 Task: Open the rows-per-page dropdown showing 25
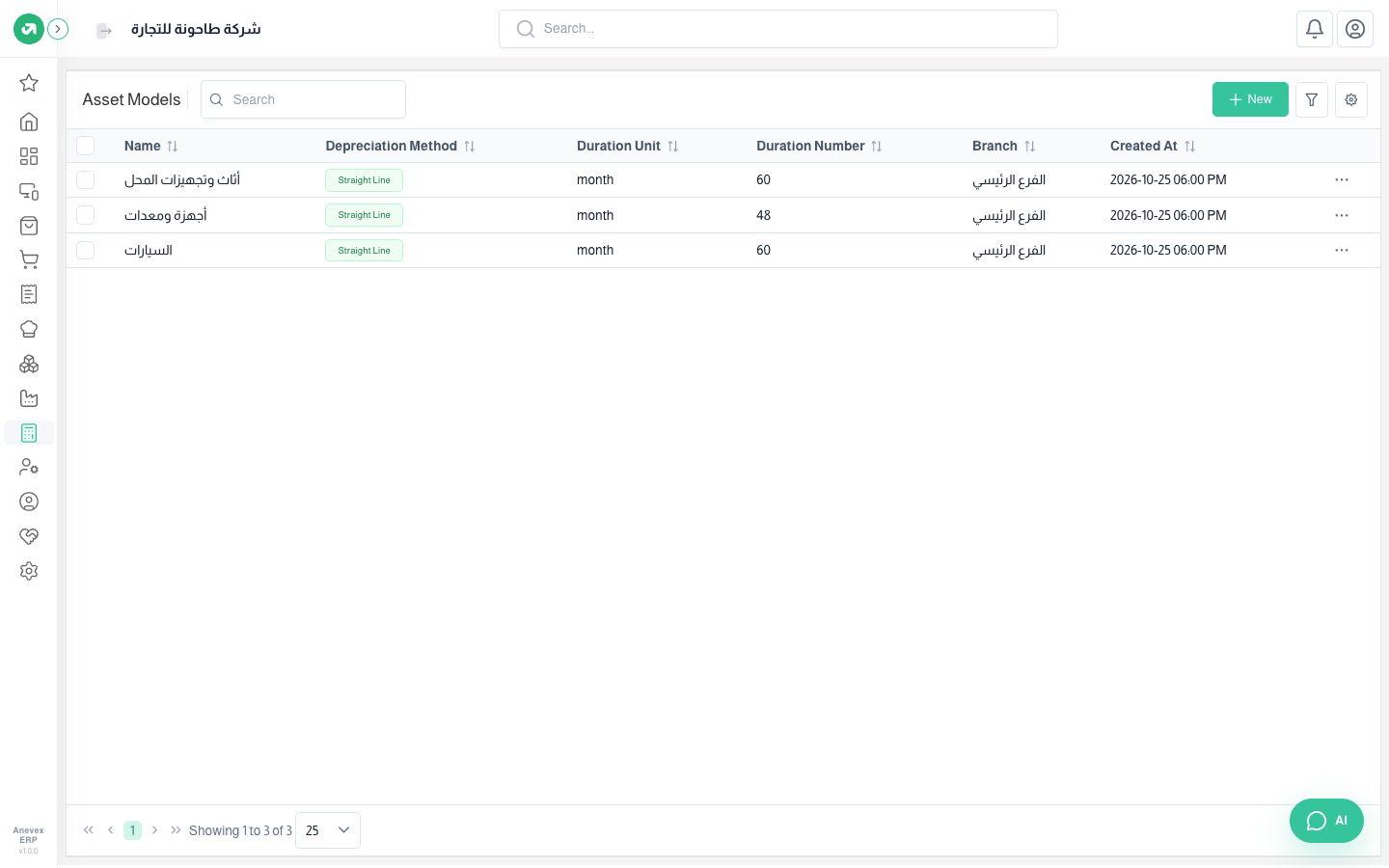pyautogui.click(x=328, y=830)
